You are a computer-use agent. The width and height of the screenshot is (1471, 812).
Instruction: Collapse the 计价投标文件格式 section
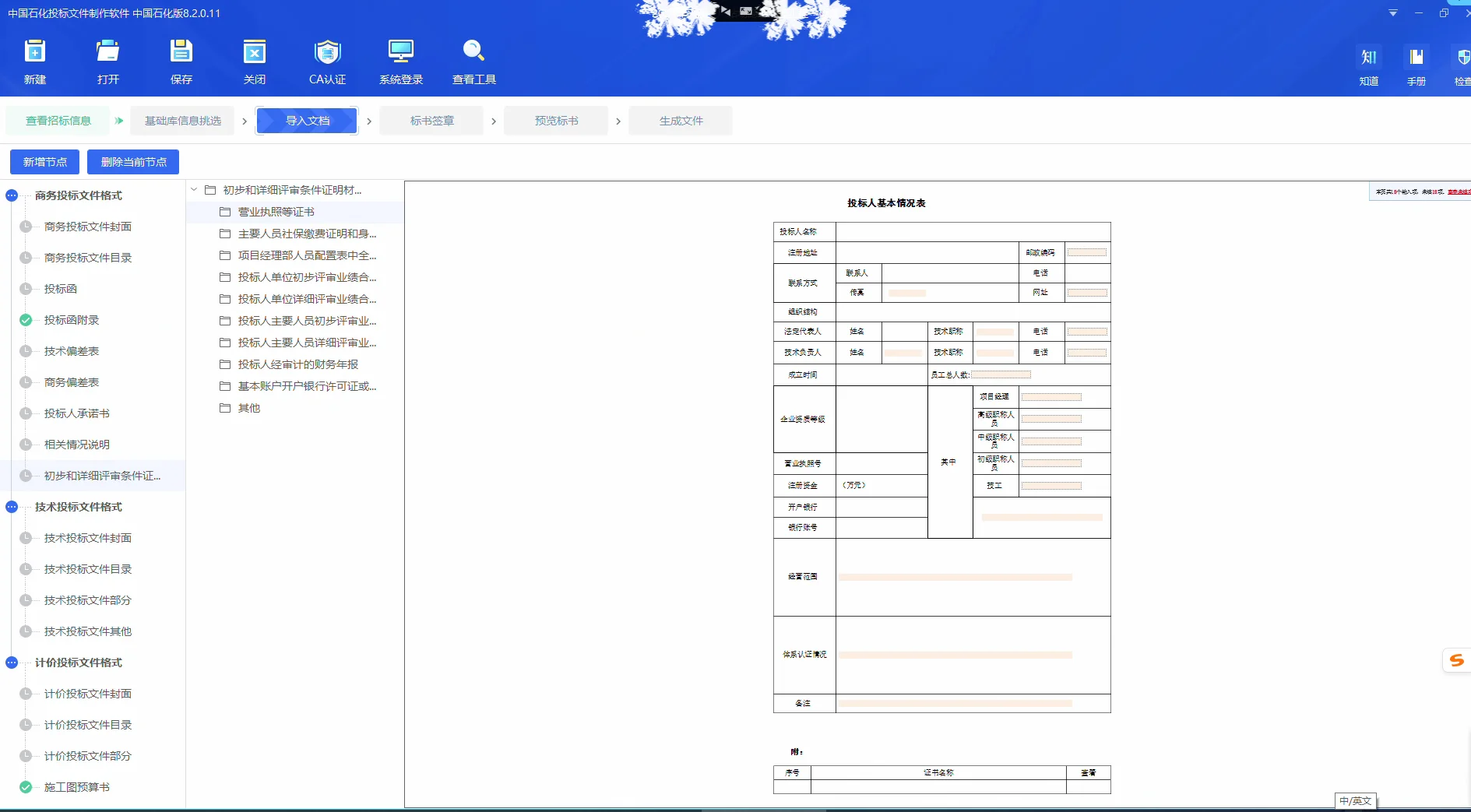(12, 663)
